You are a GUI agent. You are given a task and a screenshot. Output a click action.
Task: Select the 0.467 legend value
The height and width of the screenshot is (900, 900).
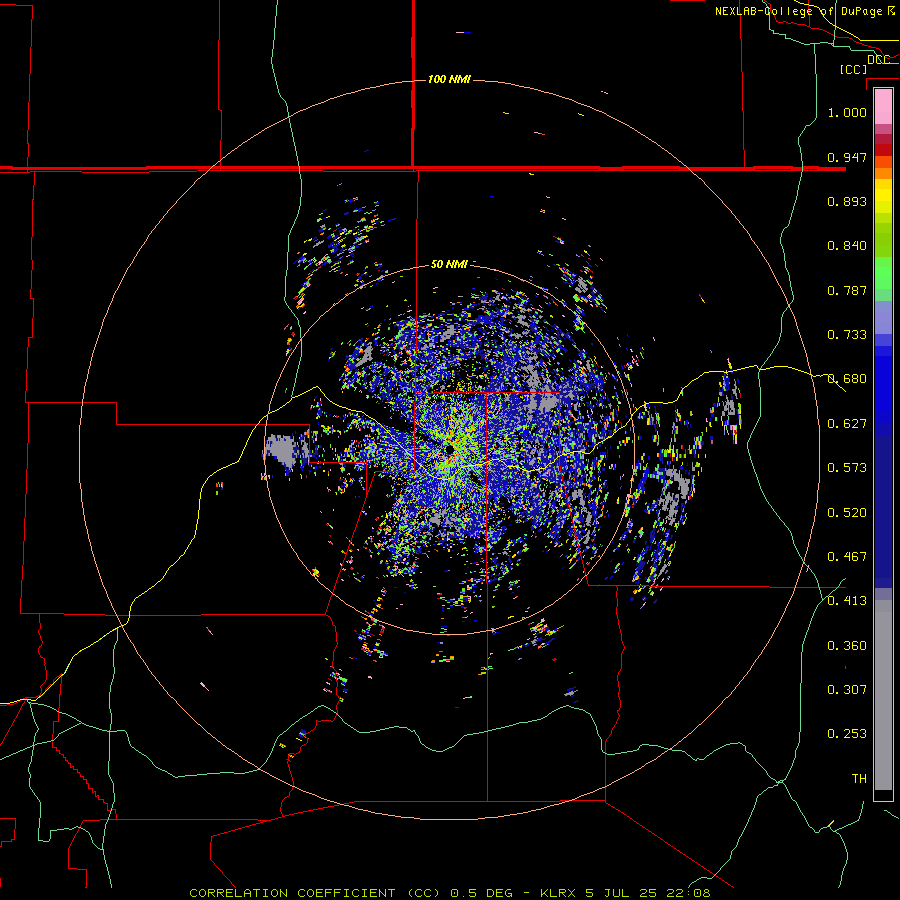pyautogui.click(x=847, y=557)
